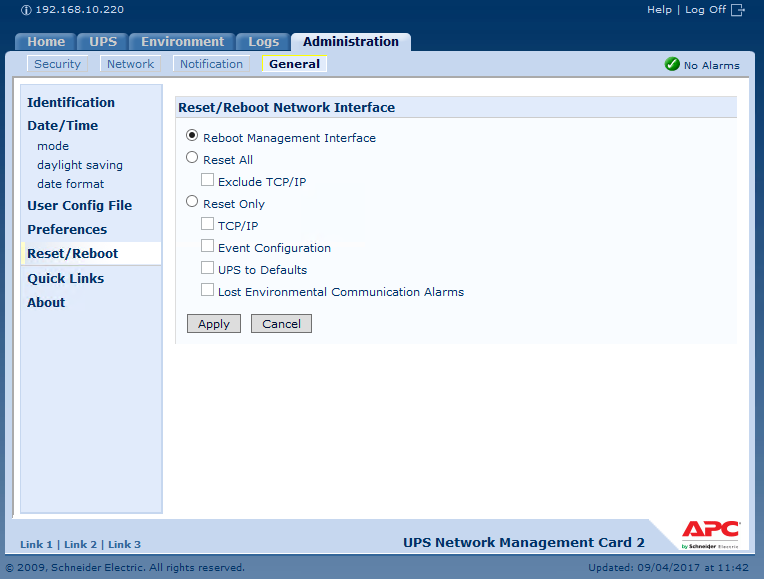
Task: Click the Log Off door icon
Action: [x=739, y=10]
